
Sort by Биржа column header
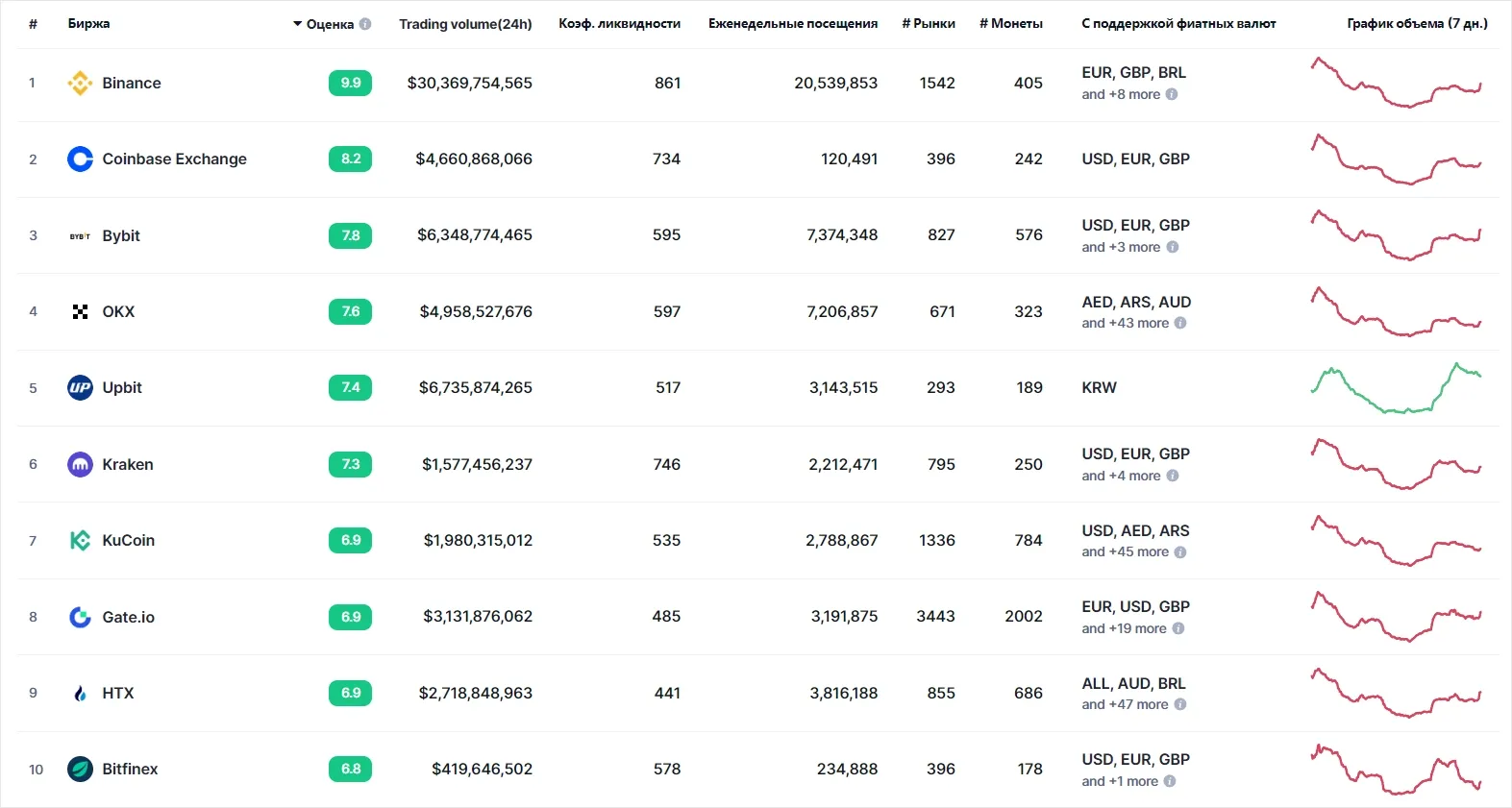tap(88, 24)
